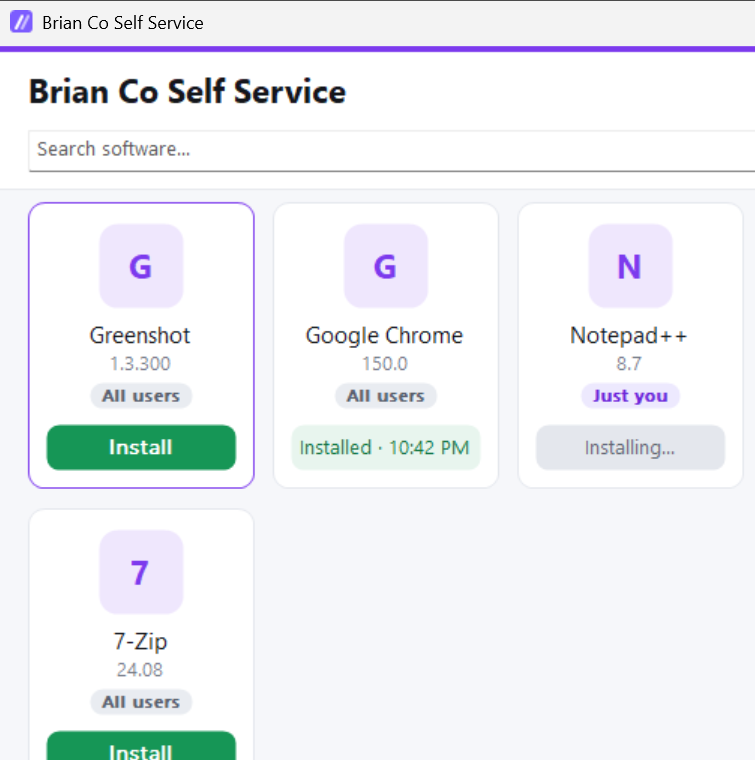755x760 pixels.
Task: Click the Notepad++ version 8.7
Action: point(629,364)
